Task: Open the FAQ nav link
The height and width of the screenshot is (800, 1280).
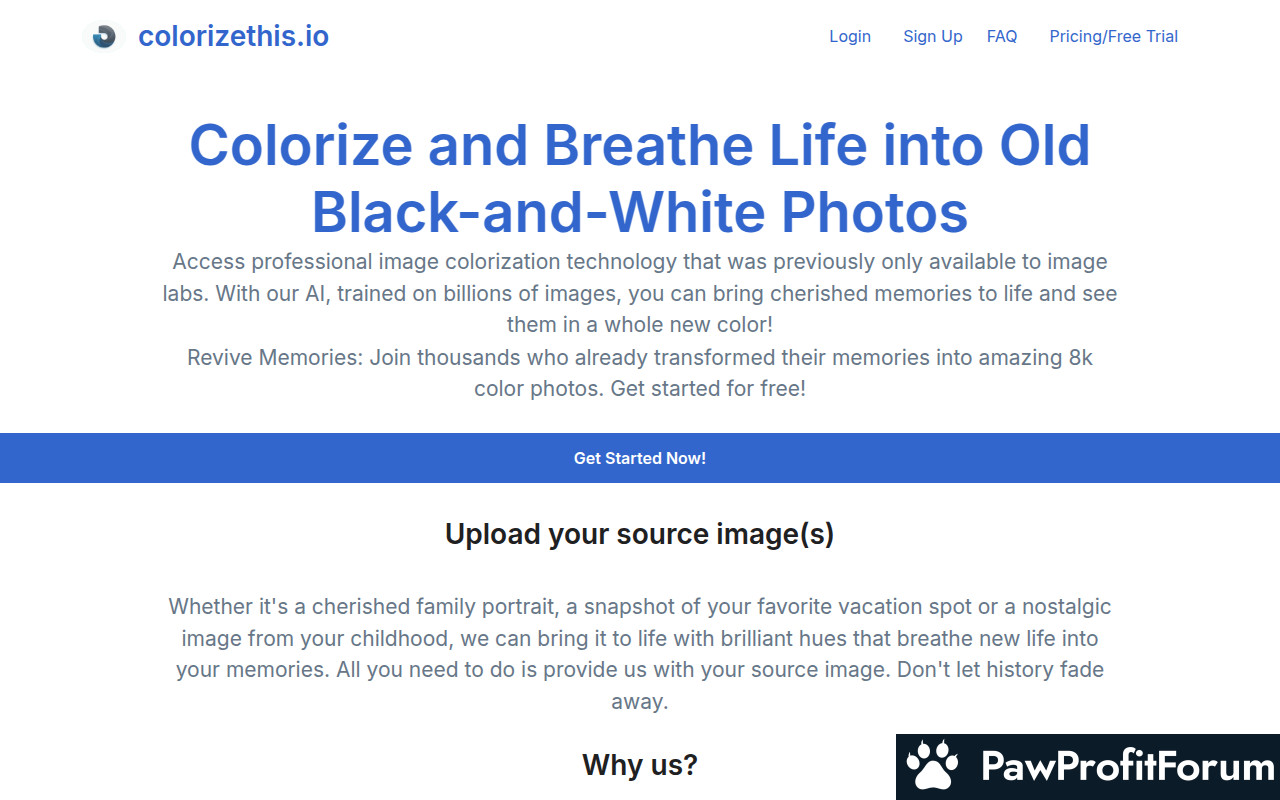Action: coord(1002,36)
